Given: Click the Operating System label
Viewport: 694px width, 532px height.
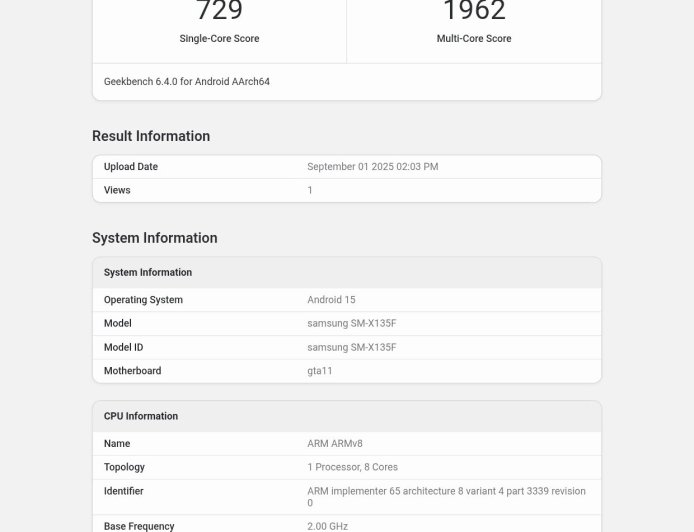Looking at the screenshot, I should coord(143,300).
